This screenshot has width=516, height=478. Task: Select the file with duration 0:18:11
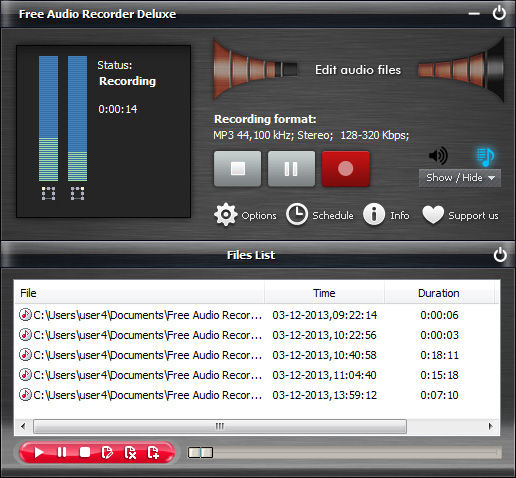pos(257,355)
